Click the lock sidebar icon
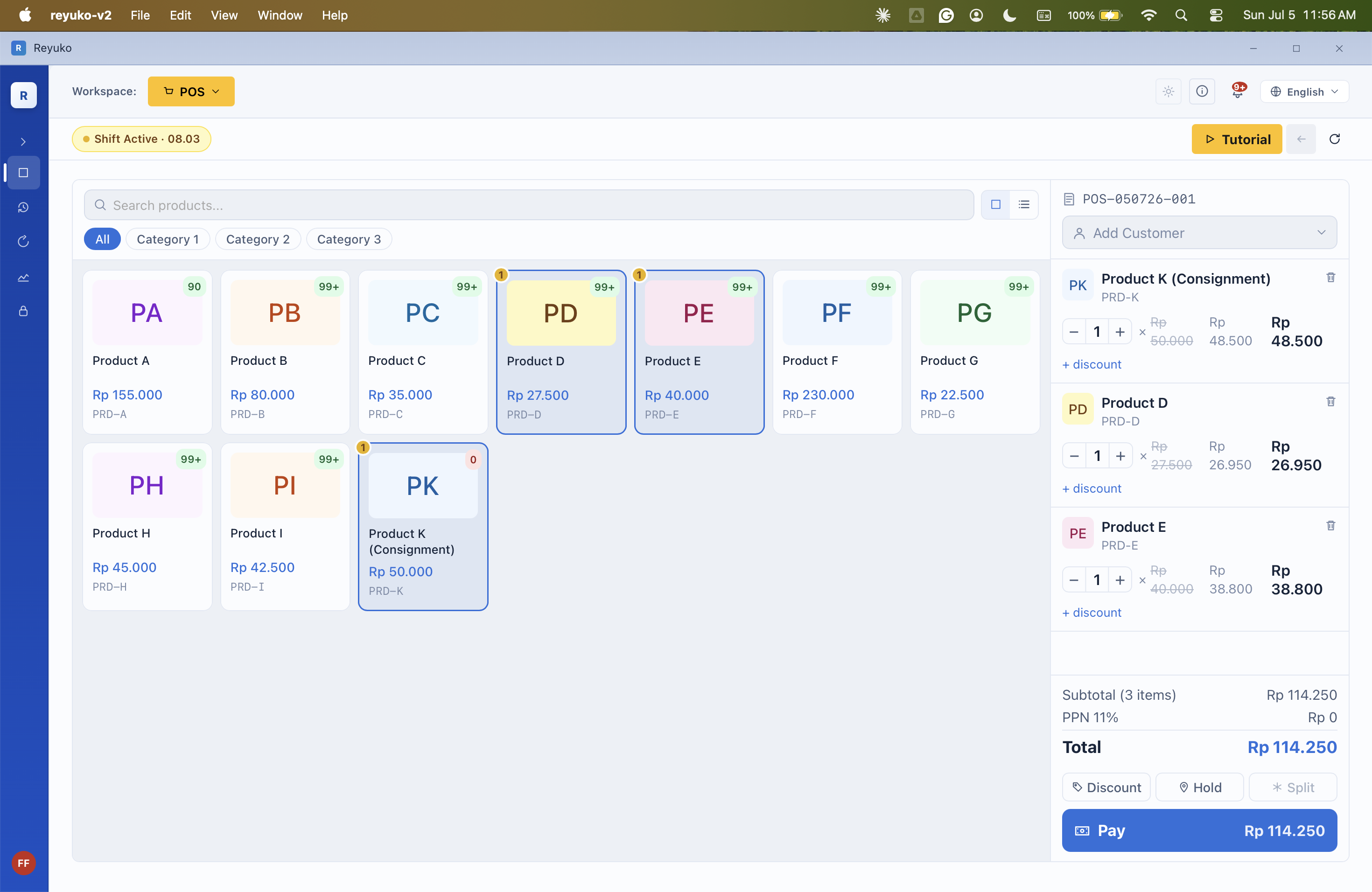The image size is (1372, 892). tap(24, 311)
